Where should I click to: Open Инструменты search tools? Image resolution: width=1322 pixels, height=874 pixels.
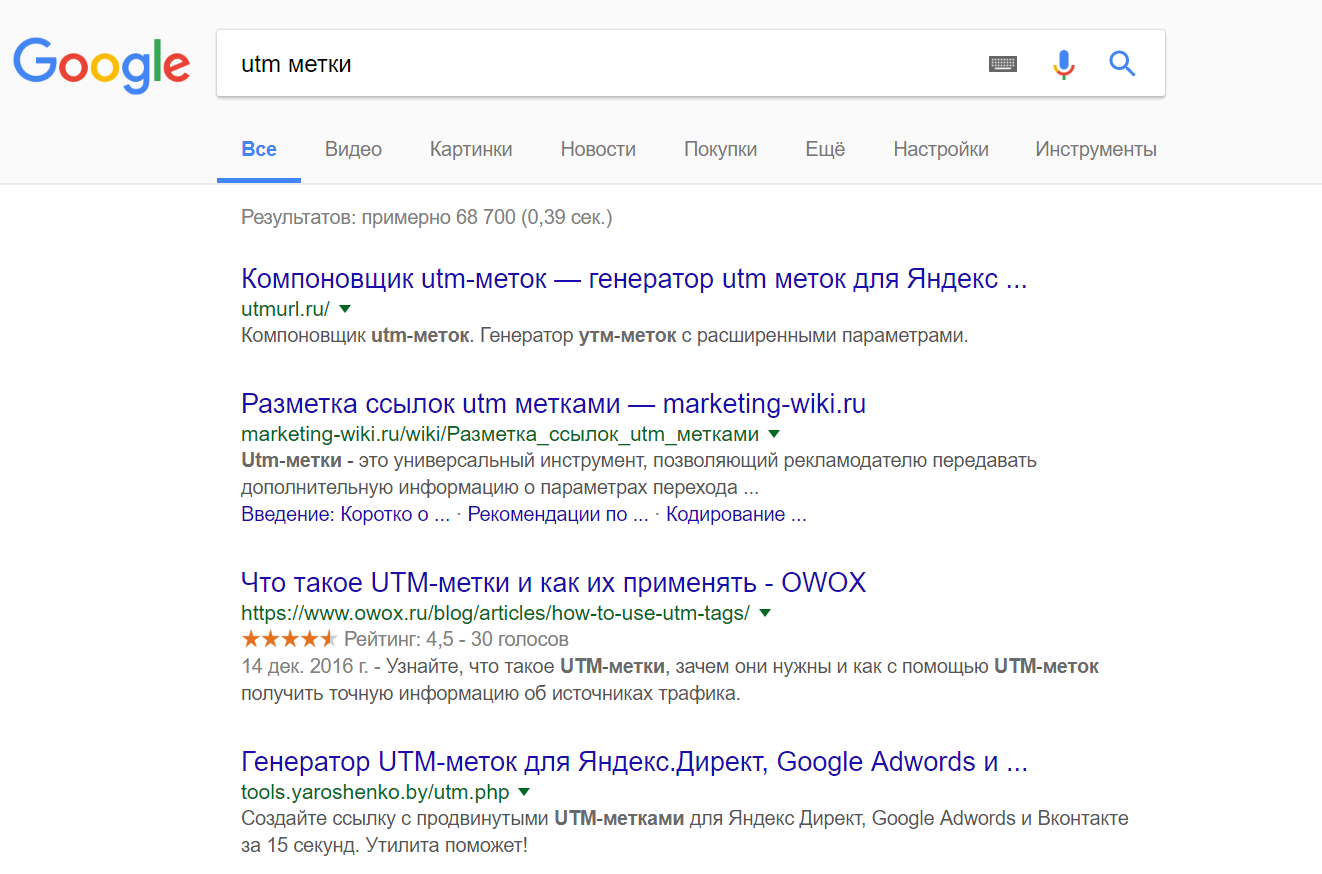tap(1096, 149)
